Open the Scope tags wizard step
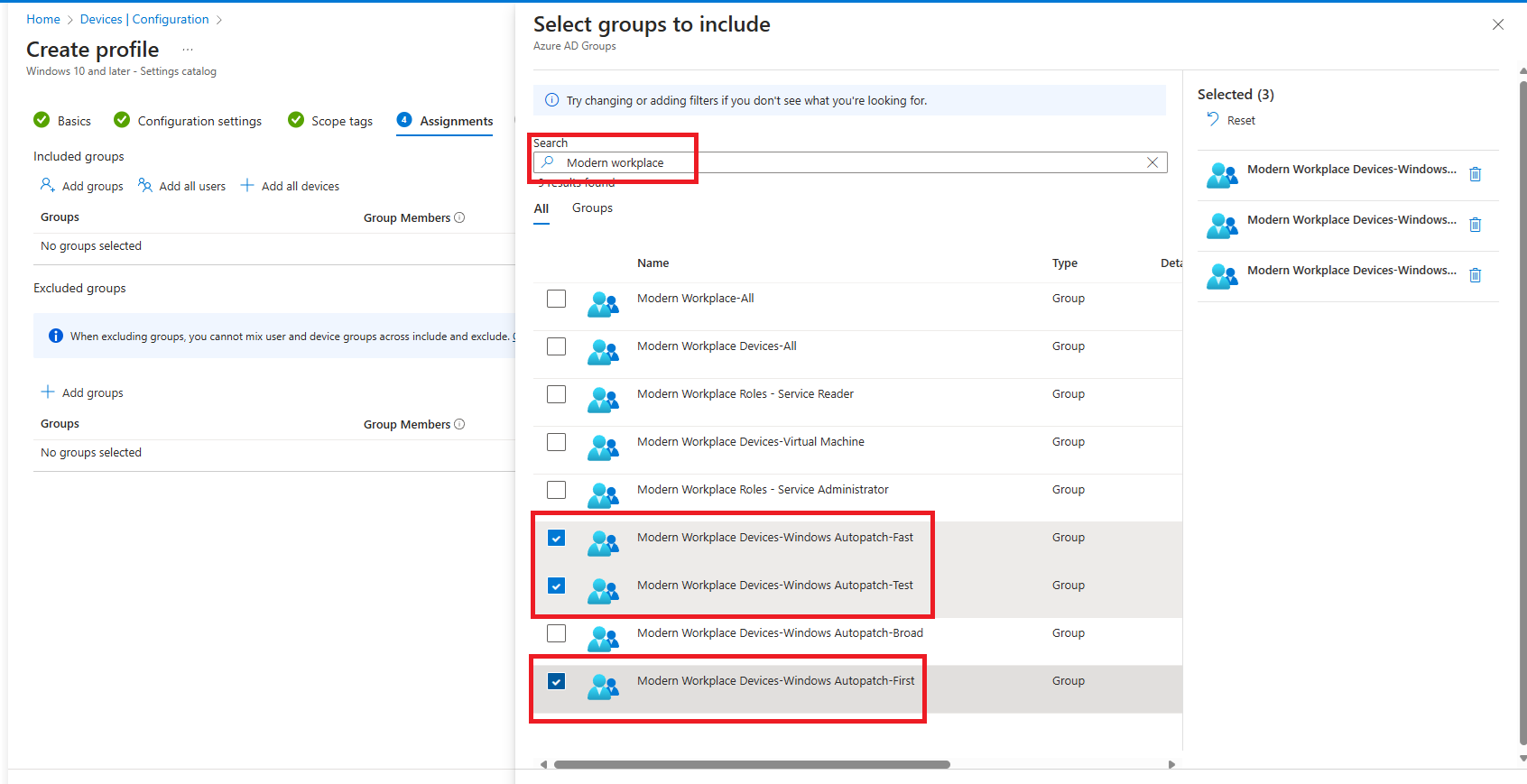This screenshot has height=784, width=1527. click(330, 120)
